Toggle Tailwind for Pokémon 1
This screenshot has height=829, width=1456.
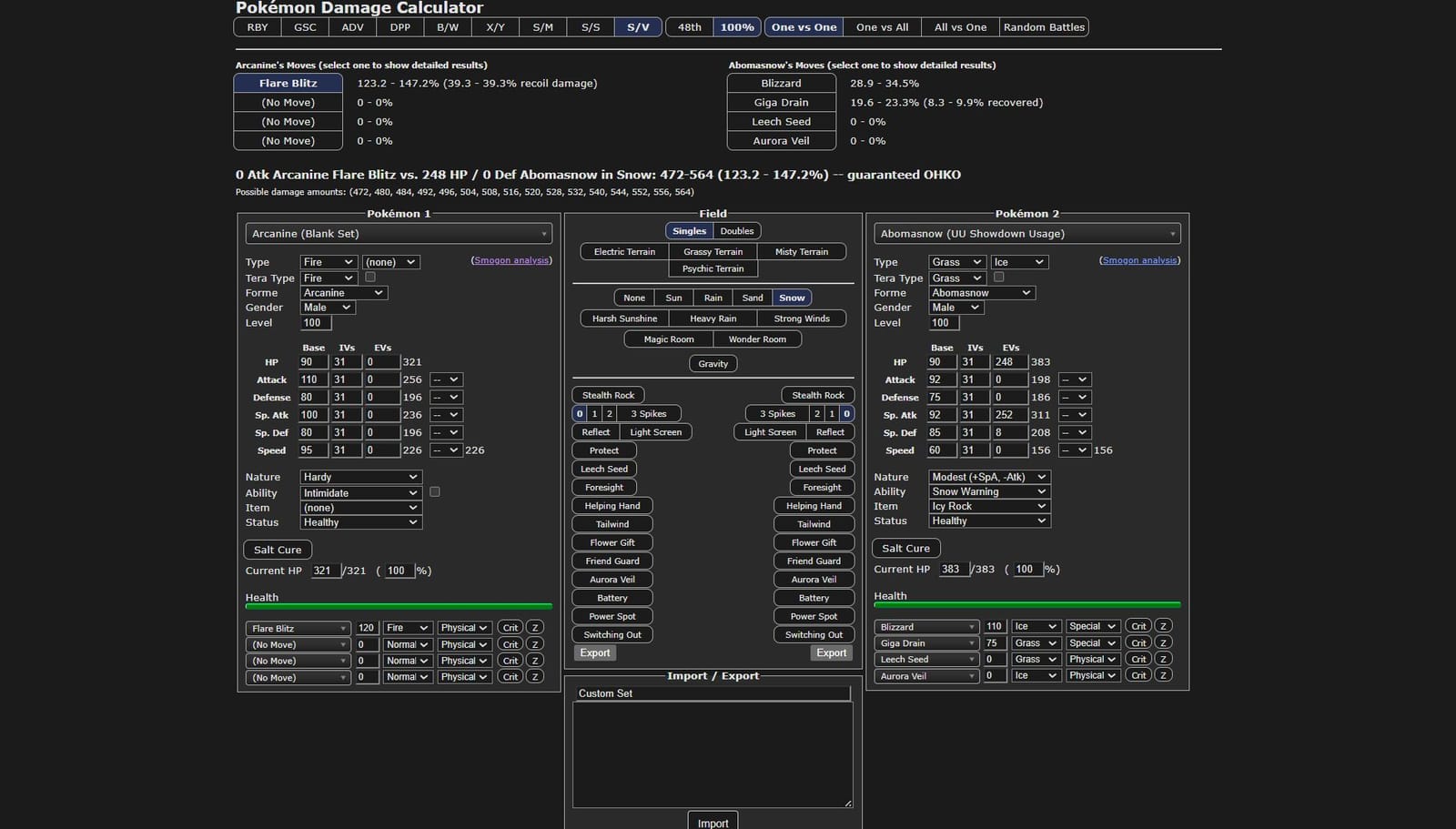[612, 523]
